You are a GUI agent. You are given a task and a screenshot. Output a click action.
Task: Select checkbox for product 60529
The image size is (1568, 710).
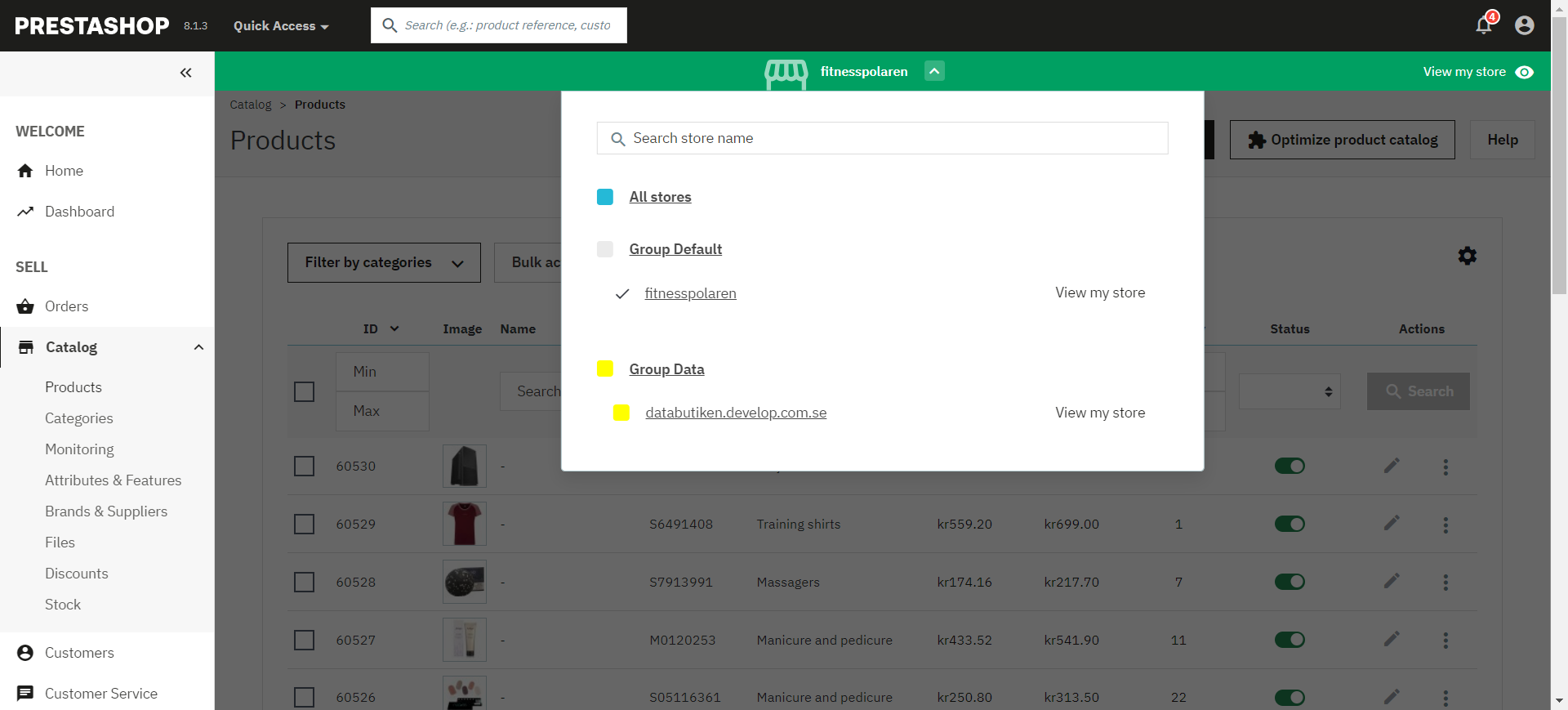[304, 524]
